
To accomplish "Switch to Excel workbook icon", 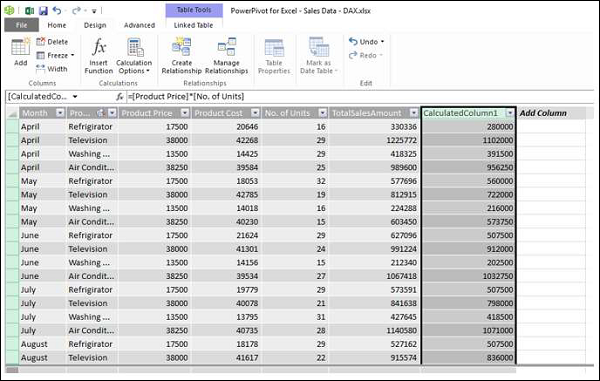I will click(29, 11).
